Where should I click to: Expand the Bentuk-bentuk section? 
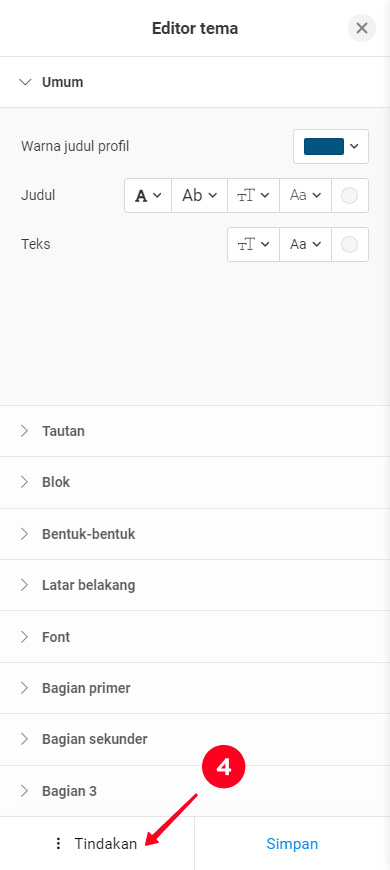click(x=195, y=534)
